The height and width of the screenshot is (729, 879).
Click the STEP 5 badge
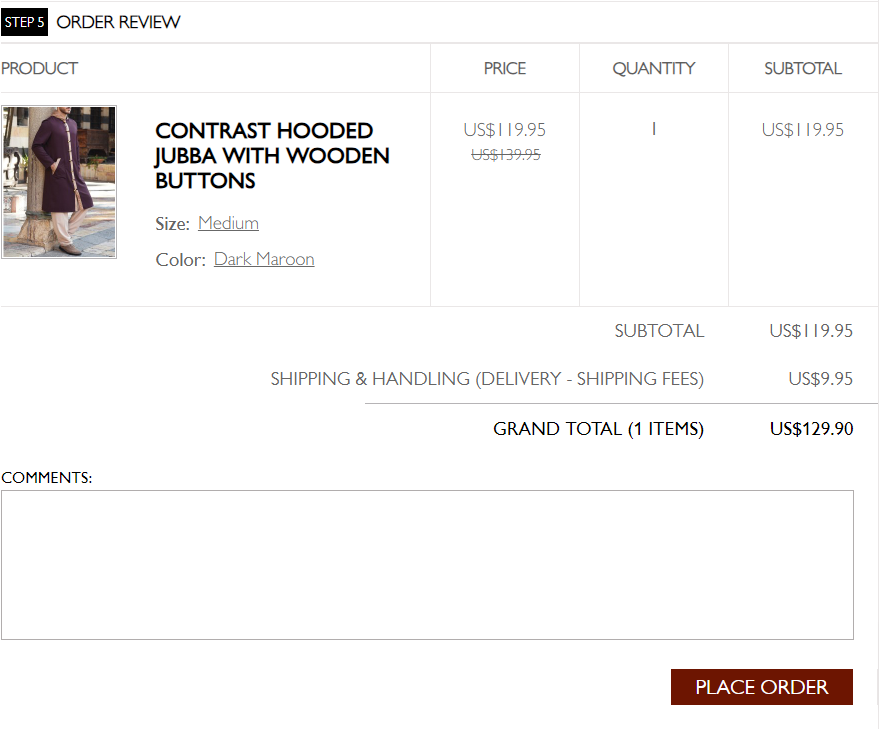pyautogui.click(x=24, y=21)
